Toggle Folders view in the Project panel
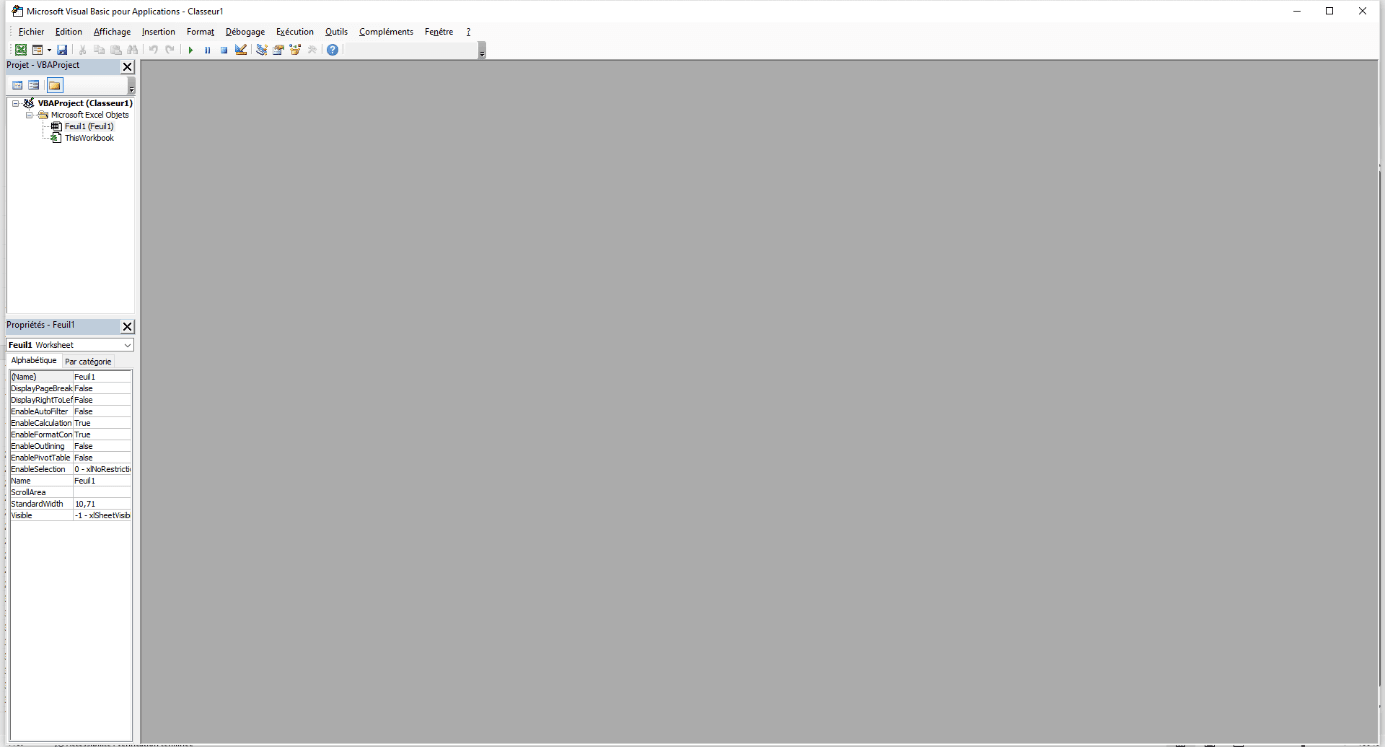This screenshot has height=747, width=1385. coord(55,85)
